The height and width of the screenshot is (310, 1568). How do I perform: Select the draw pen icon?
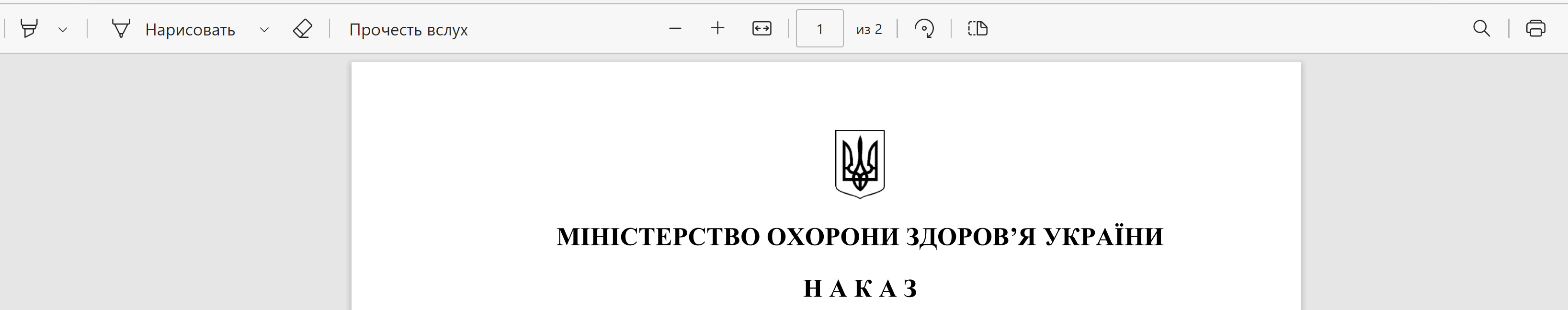tap(121, 29)
